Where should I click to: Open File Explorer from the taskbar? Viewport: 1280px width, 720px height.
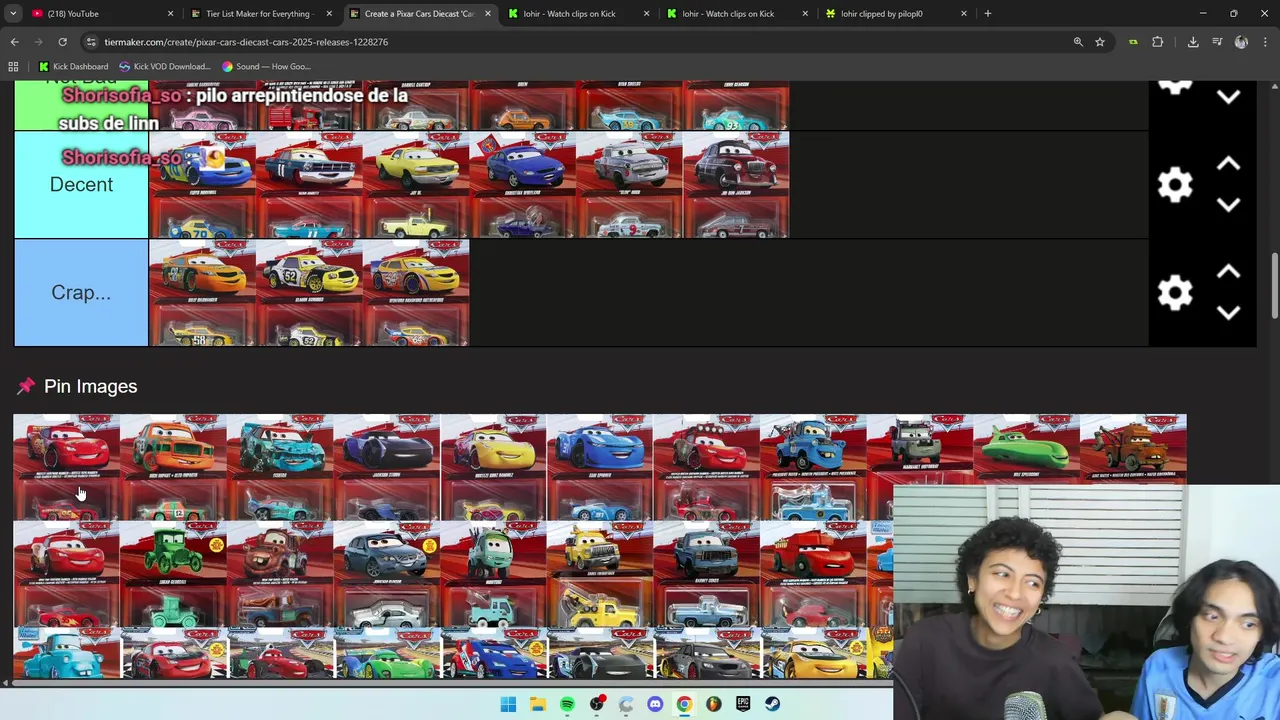point(537,704)
